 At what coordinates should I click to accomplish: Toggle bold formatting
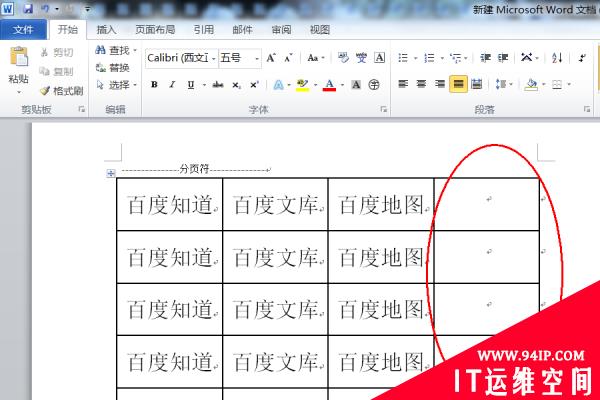coord(154,85)
